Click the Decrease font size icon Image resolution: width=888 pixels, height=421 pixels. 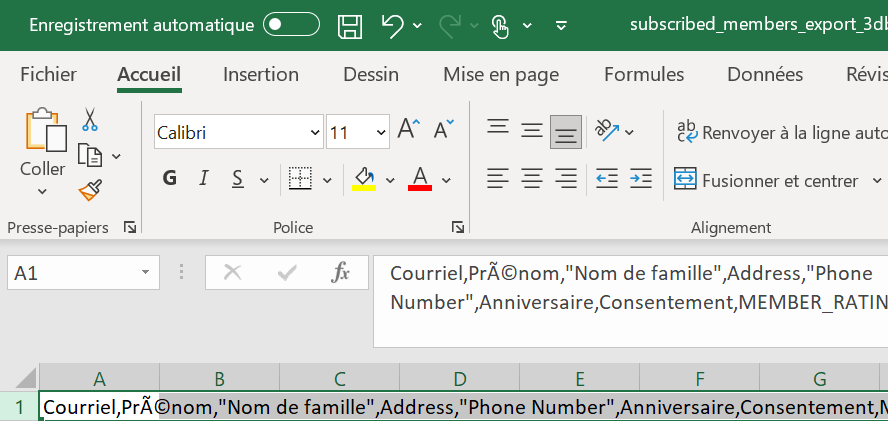point(443,129)
